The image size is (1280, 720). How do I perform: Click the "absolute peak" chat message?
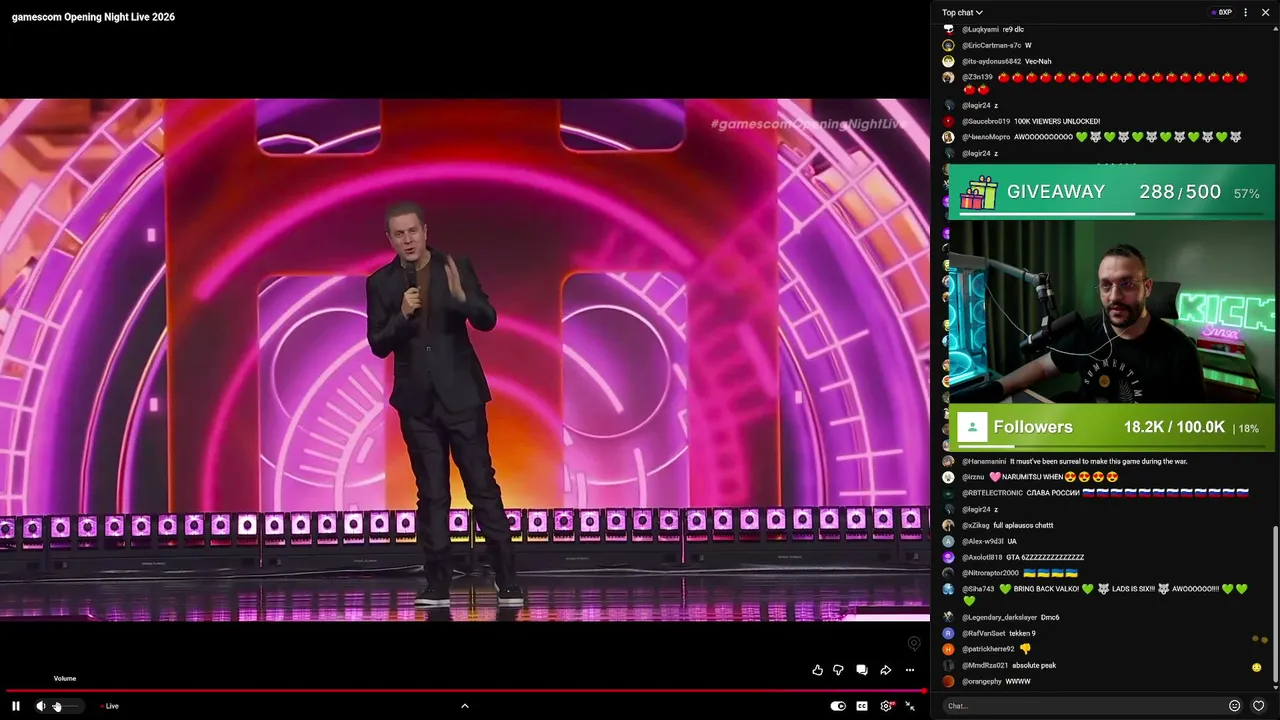pyautogui.click(x=1034, y=665)
